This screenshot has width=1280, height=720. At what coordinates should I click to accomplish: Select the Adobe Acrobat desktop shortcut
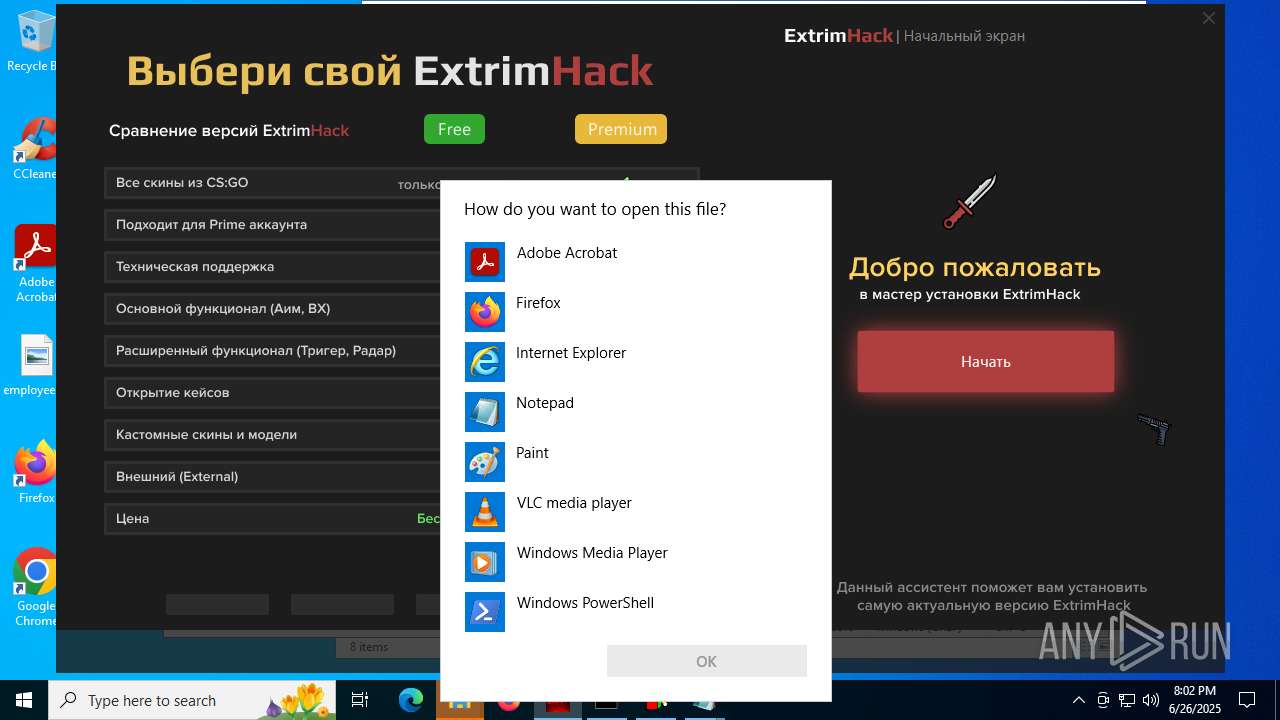(x=35, y=263)
